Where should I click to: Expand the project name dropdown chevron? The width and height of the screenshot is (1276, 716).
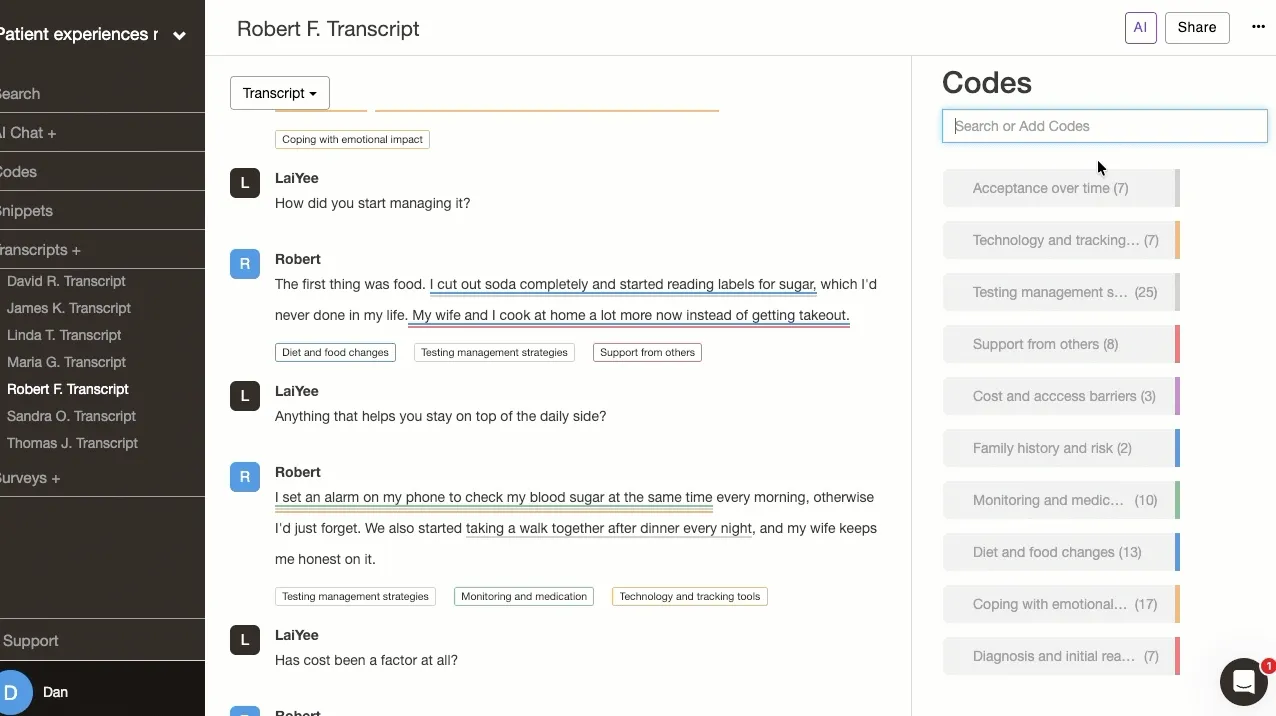point(179,36)
